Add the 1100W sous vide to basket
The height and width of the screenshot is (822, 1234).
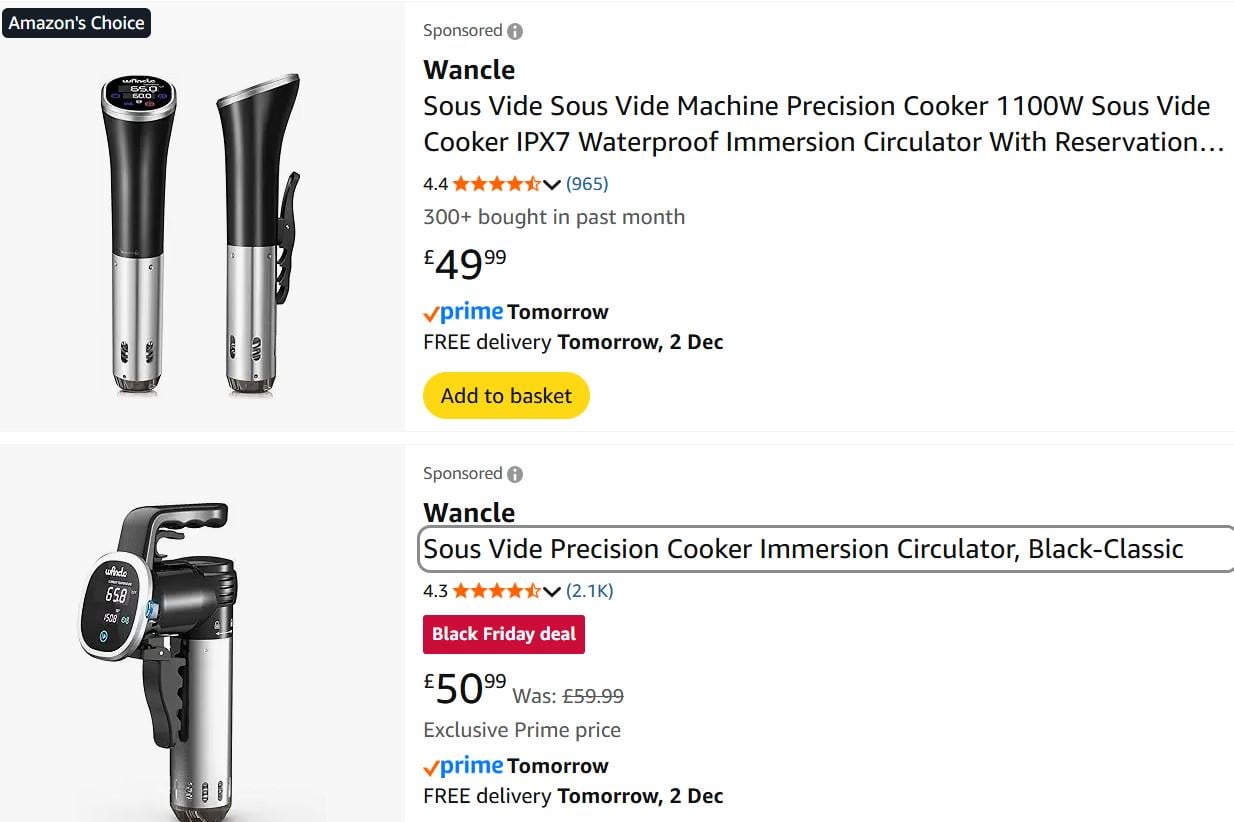click(506, 396)
